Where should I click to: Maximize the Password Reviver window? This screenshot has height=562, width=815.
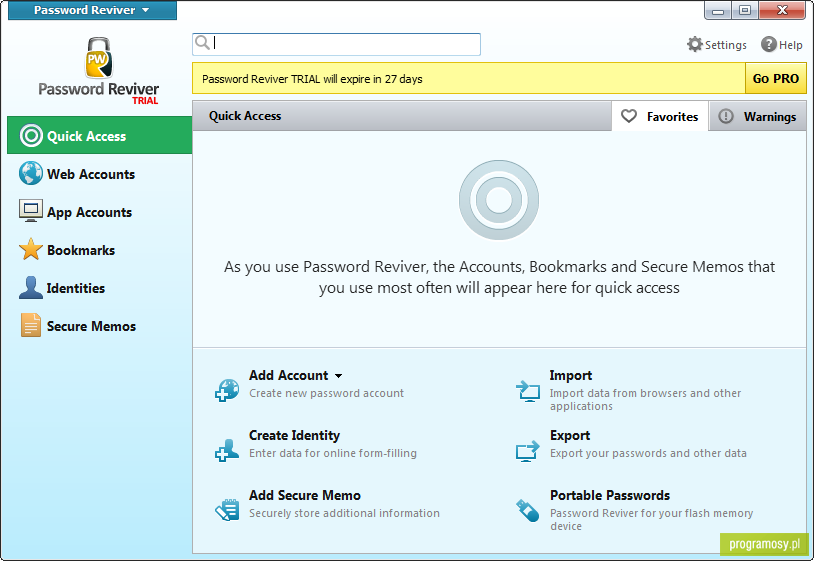pyautogui.click(x=745, y=10)
